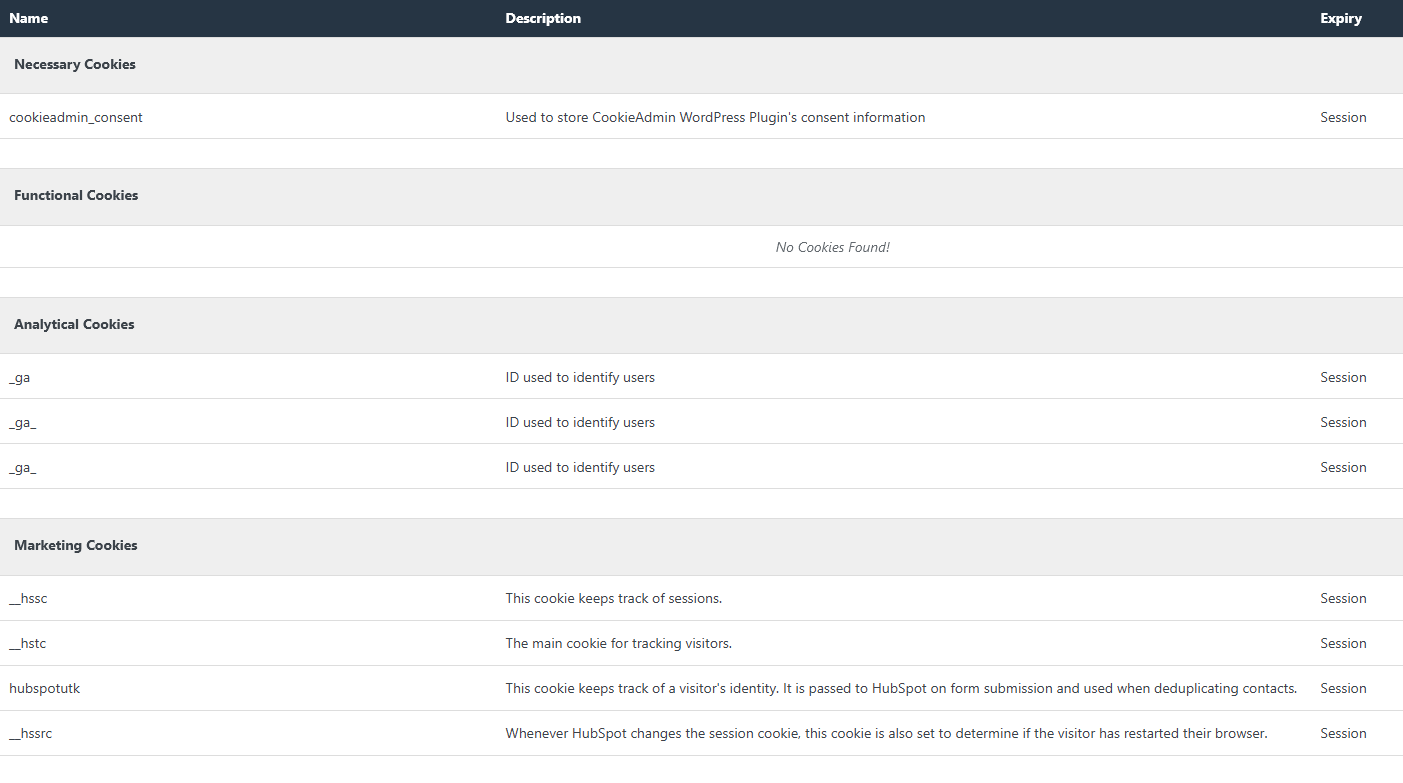Click the Description column header

[543, 18]
